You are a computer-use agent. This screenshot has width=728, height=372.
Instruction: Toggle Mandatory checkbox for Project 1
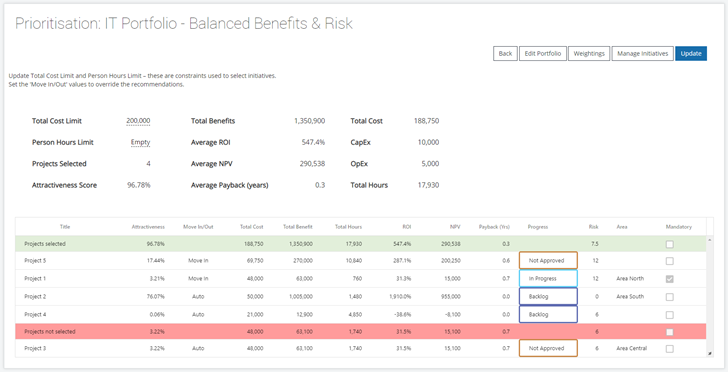point(670,279)
